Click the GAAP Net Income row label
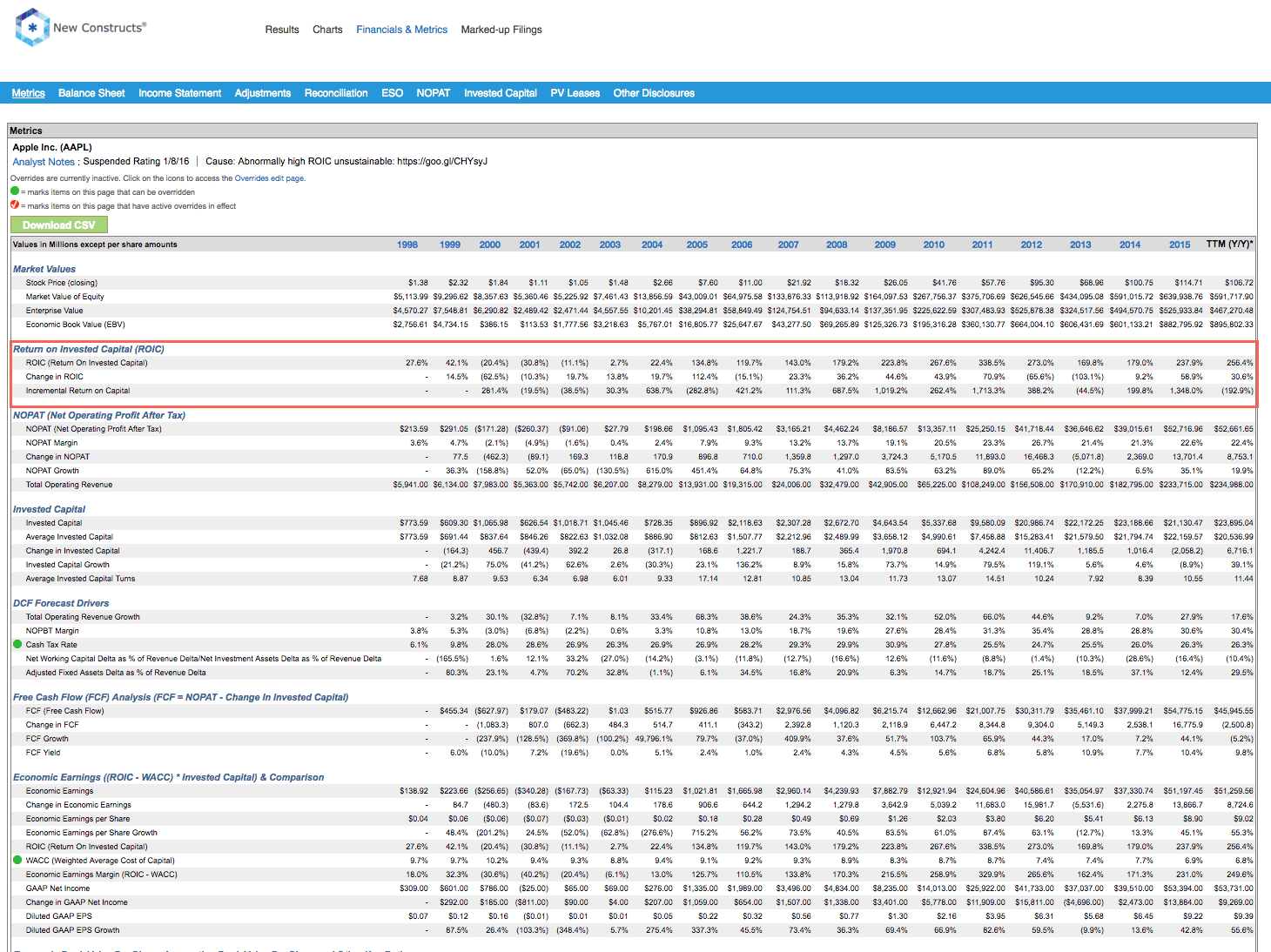The height and width of the screenshot is (952, 1271). pyautogui.click(x=58, y=888)
